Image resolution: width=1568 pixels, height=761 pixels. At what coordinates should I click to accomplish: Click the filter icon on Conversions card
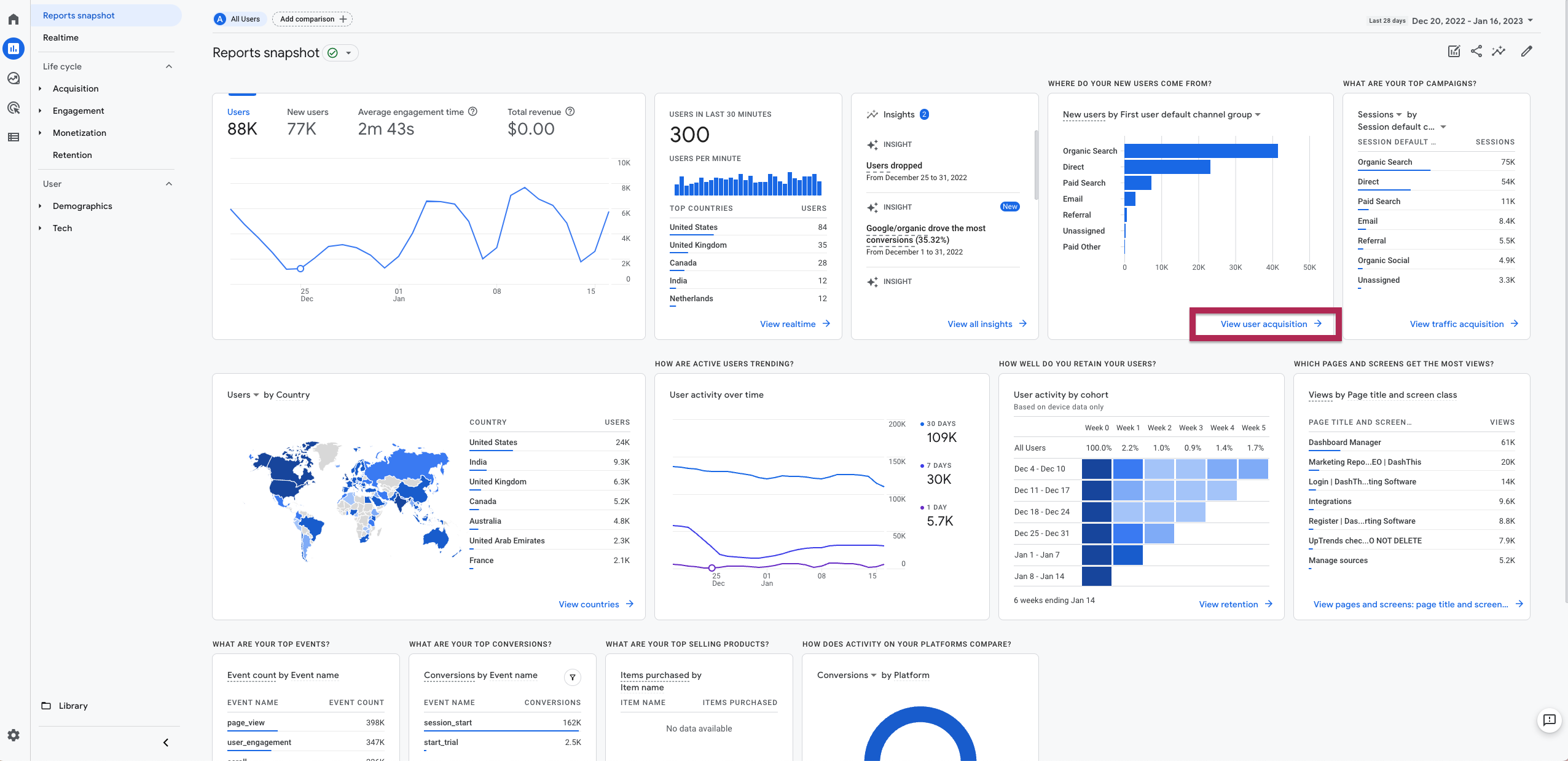pos(572,677)
